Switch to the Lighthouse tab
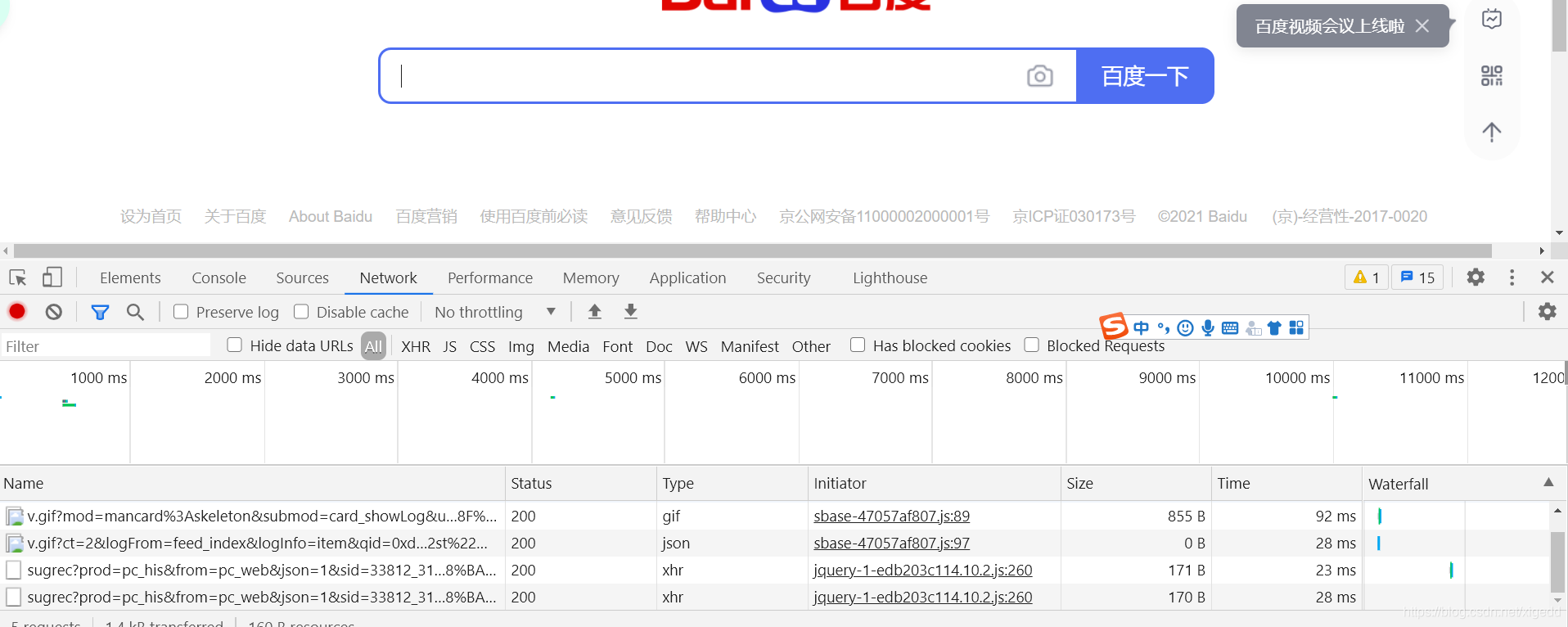 coord(890,278)
